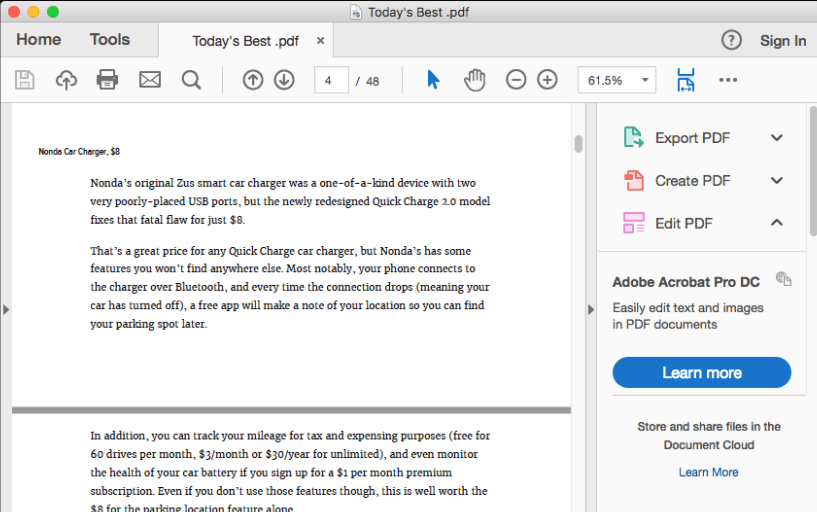Click the blue Learn more button
The image size is (817, 512).
701,373
